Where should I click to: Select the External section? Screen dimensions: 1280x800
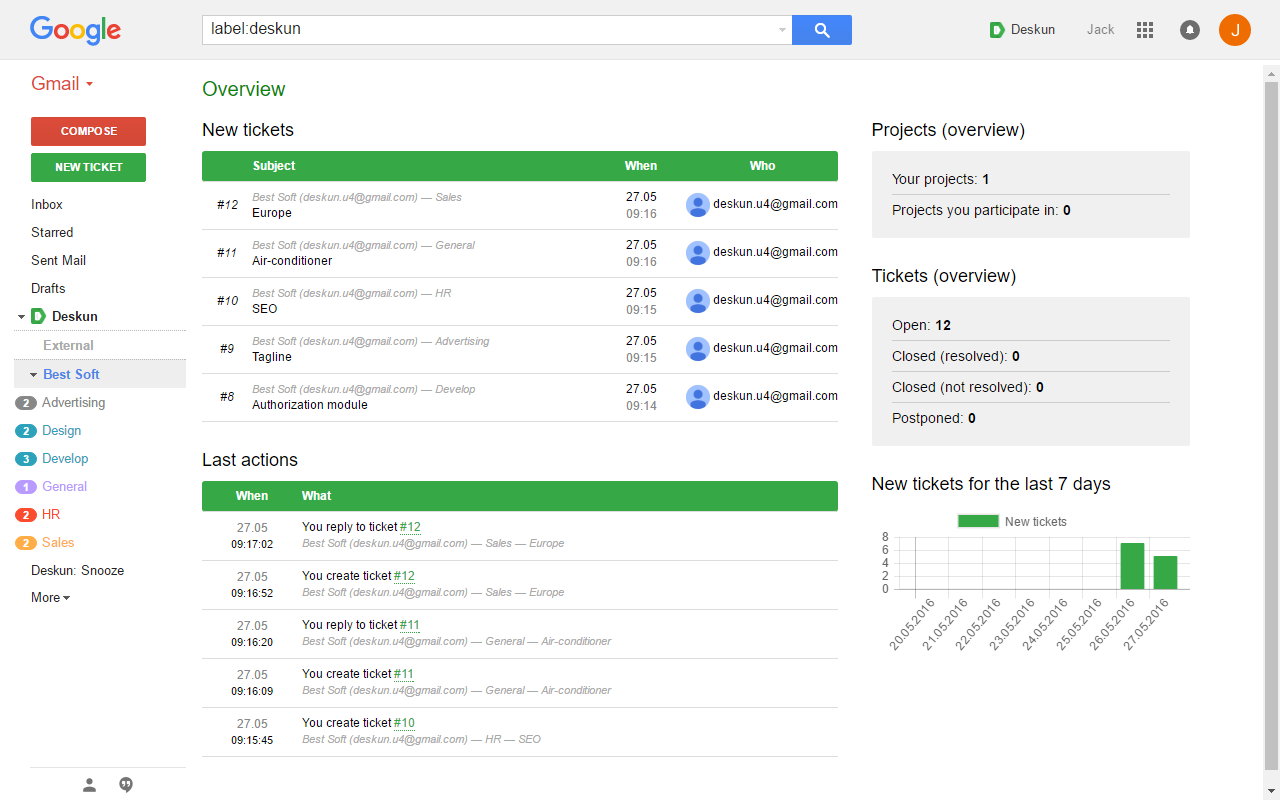tap(68, 345)
